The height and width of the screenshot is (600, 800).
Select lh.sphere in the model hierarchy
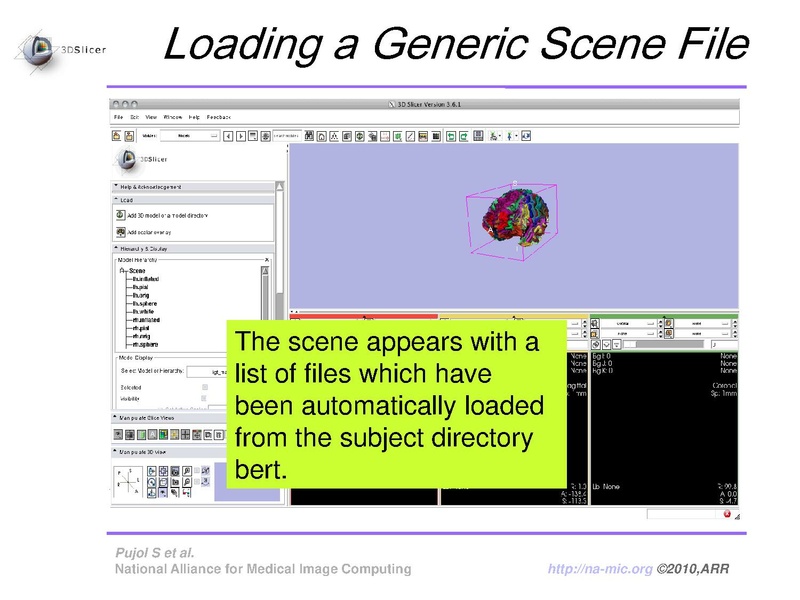[x=144, y=304]
